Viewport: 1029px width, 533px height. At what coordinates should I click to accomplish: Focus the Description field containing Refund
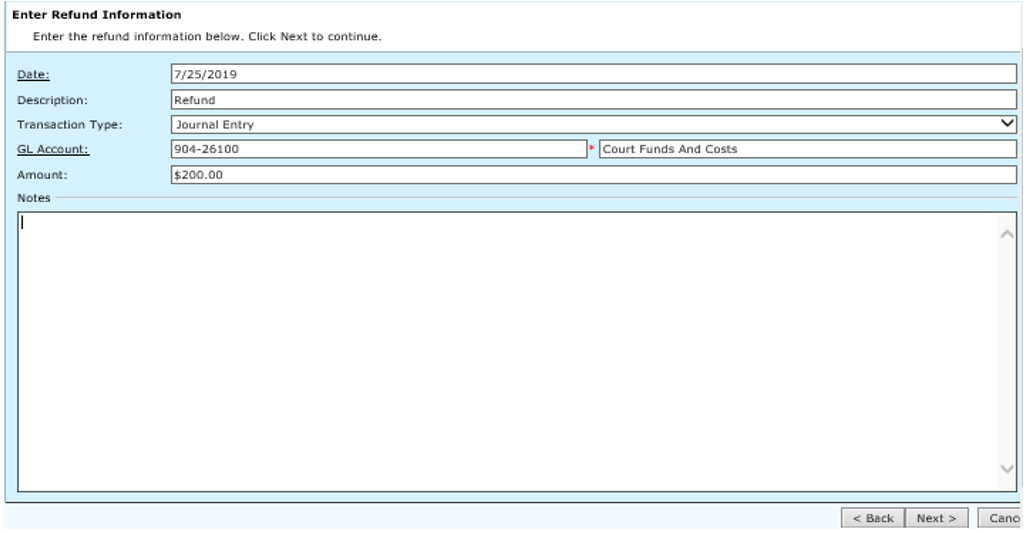(x=593, y=99)
